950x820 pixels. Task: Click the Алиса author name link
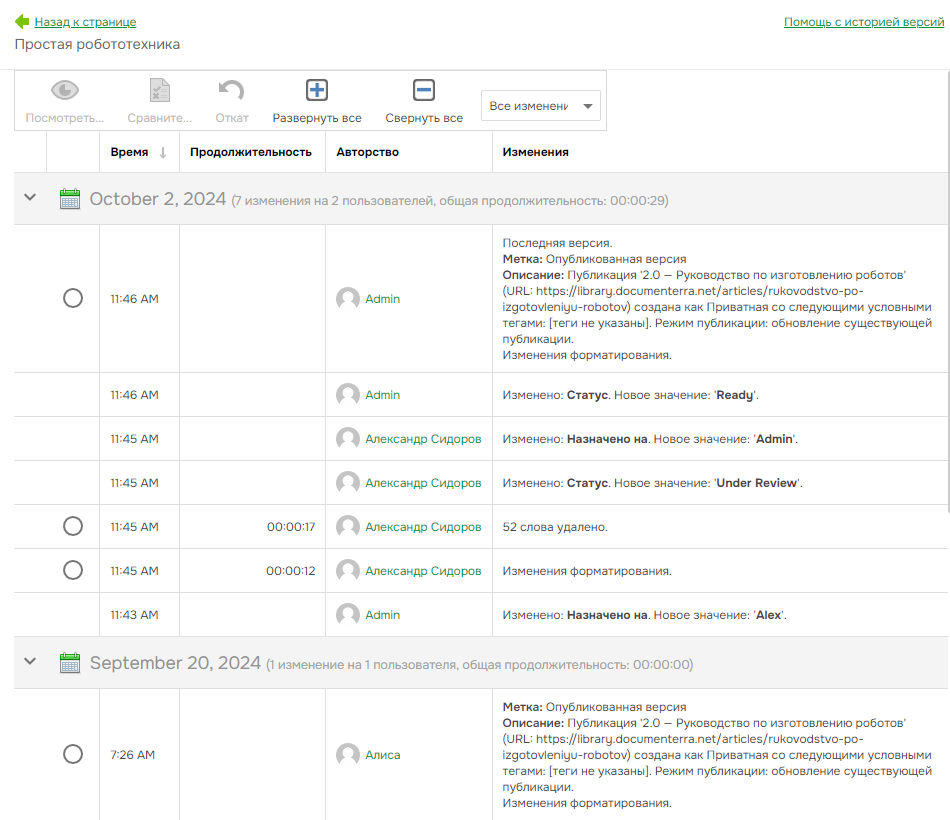[382, 755]
